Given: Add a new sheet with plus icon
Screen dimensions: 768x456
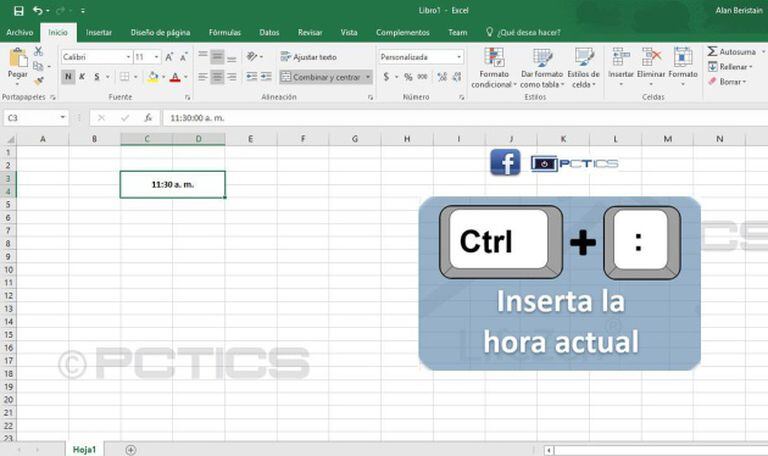Looking at the screenshot, I should pyautogui.click(x=131, y=450).
